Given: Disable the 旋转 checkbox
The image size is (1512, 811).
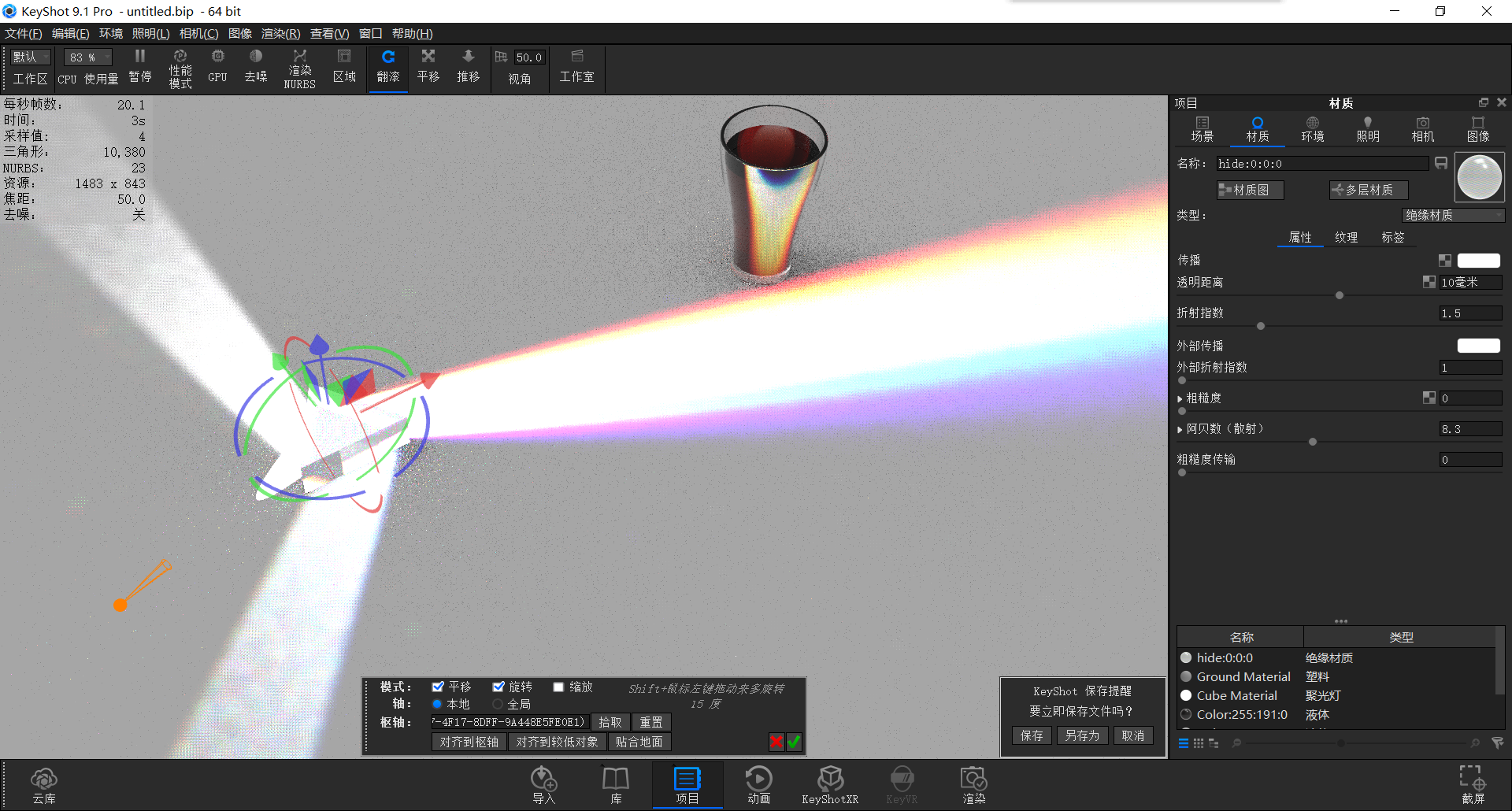Looking at the screenshot, I should [x=498, y=686].
